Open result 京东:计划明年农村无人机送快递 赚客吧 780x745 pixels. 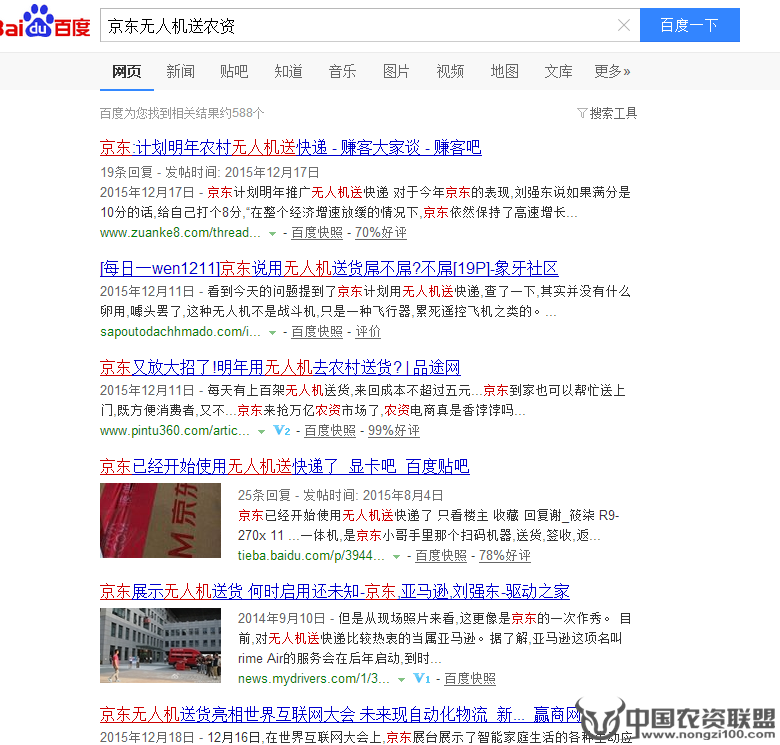click(291, 148)
